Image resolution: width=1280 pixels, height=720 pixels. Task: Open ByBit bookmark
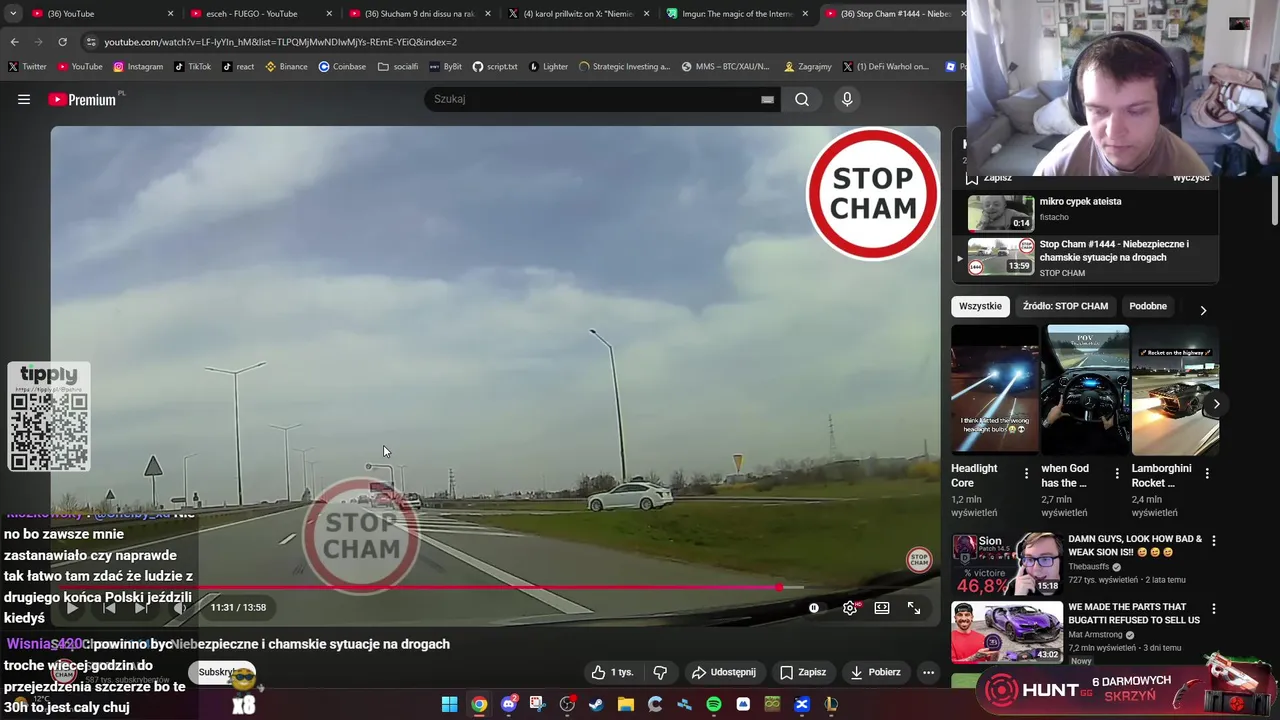445,67
